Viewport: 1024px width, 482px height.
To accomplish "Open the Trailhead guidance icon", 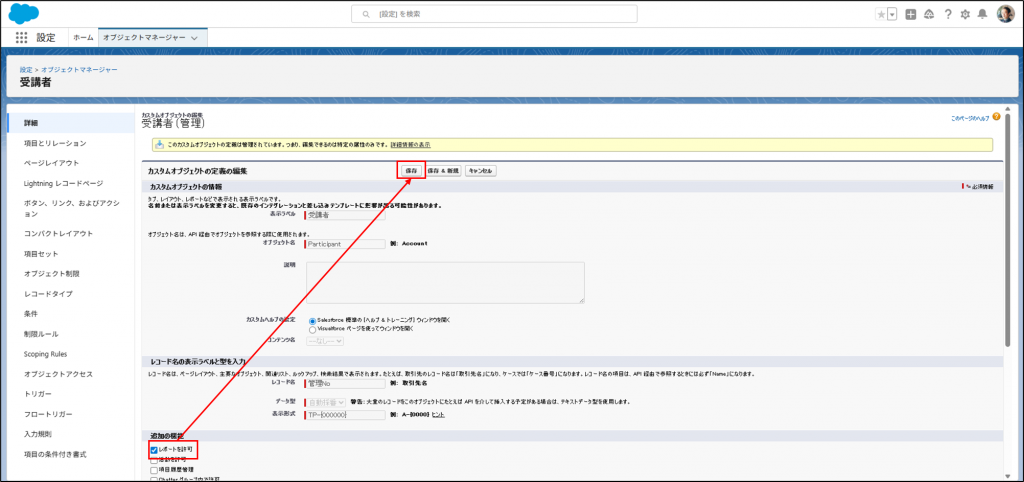I will point(928,14).
